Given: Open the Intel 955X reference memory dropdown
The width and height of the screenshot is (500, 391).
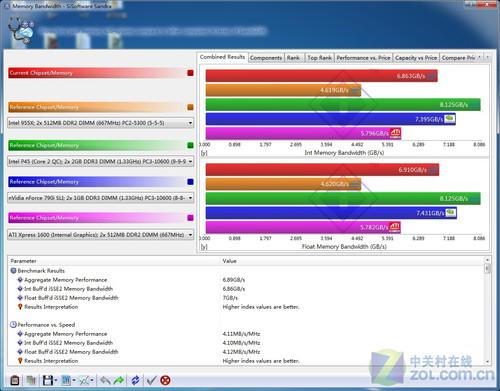Looking at the screenshot, I should [101, 123].
